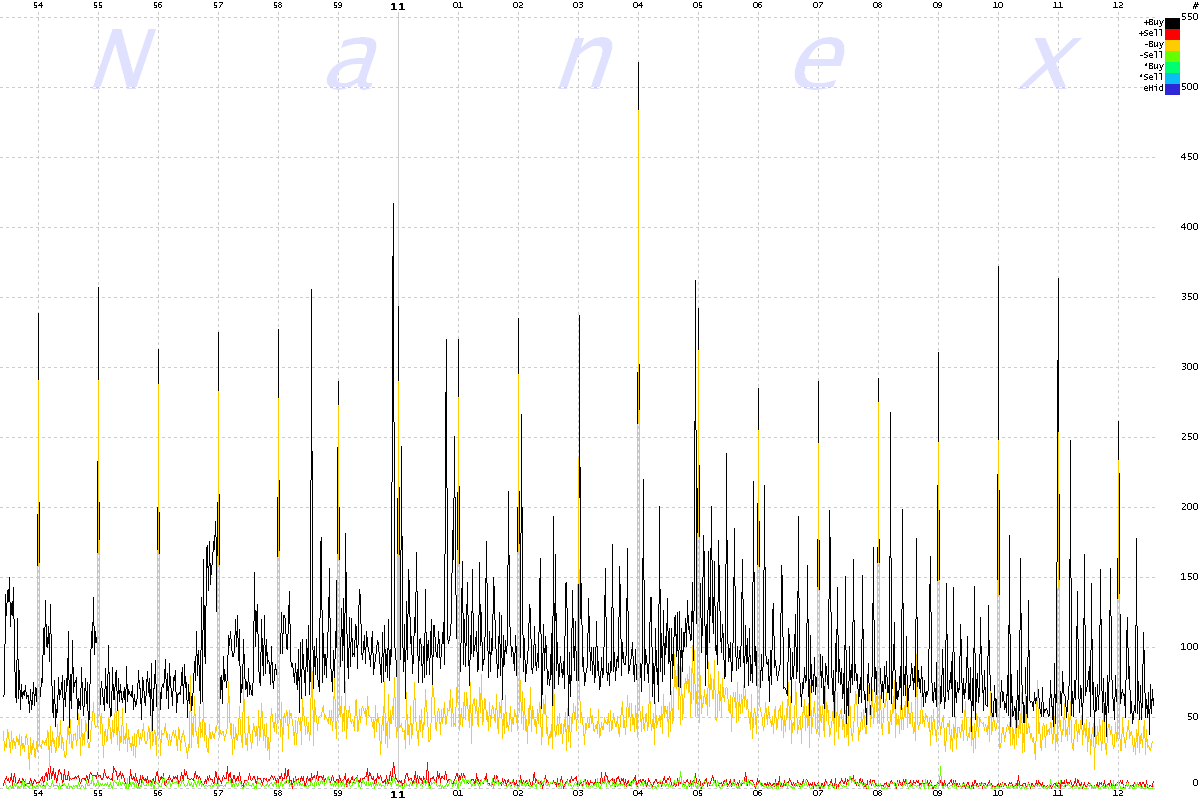Click minute 08 on the top time axis

[878, 6]
